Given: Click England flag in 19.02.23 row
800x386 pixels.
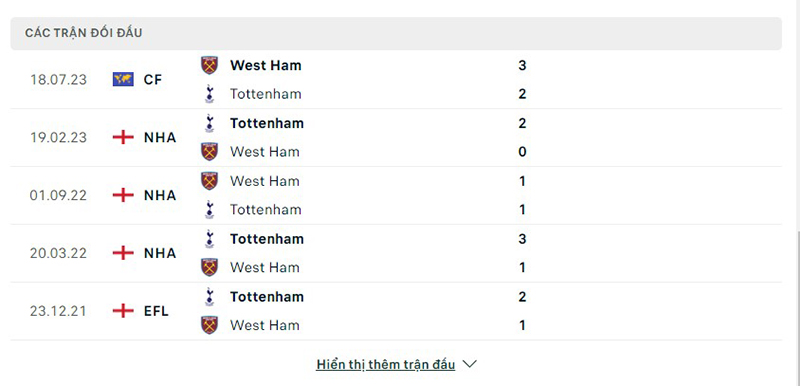Looking at the screenshot, I should [x=123, y=137].
